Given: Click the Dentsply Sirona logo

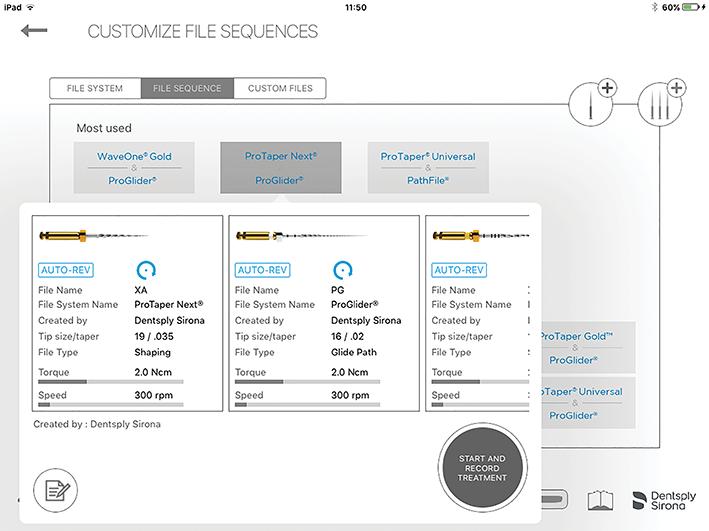Looking at the screenshot, I should pyautogui.click(x=664, y=500).
